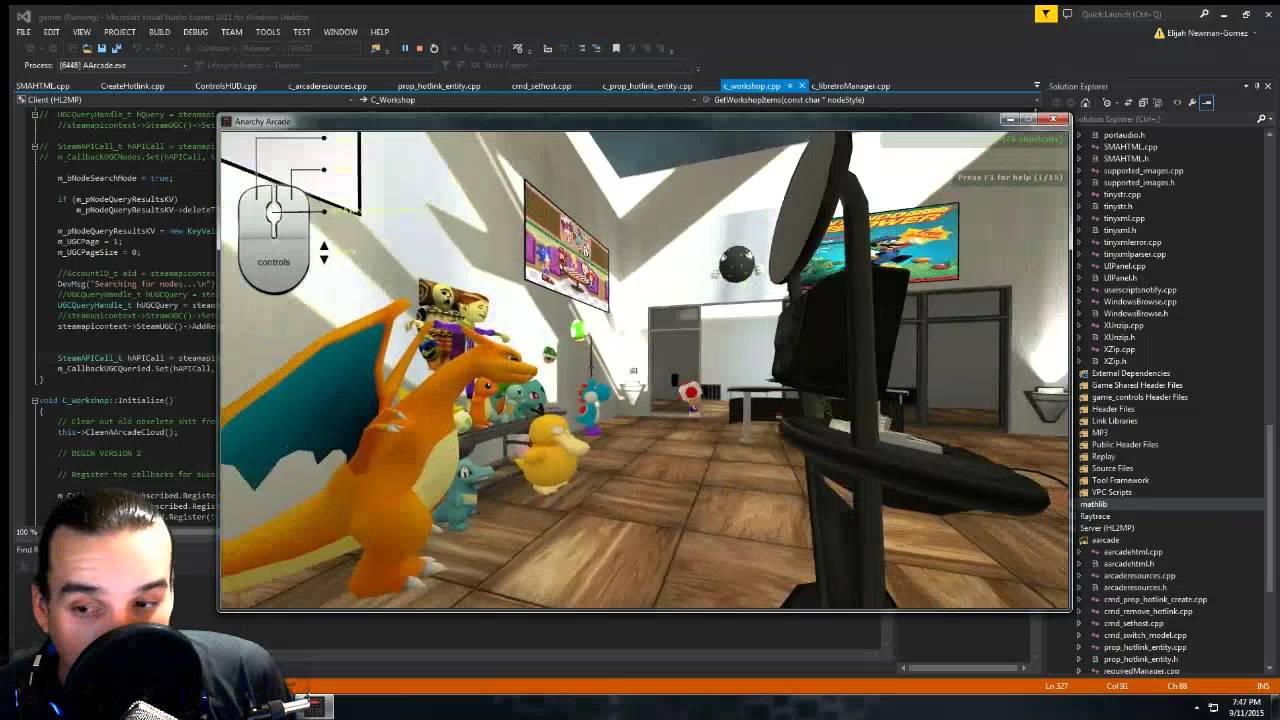Switch to c_libretroManager.cpp tab
This screenshot has height=720, width=1280.
point(850,86)
